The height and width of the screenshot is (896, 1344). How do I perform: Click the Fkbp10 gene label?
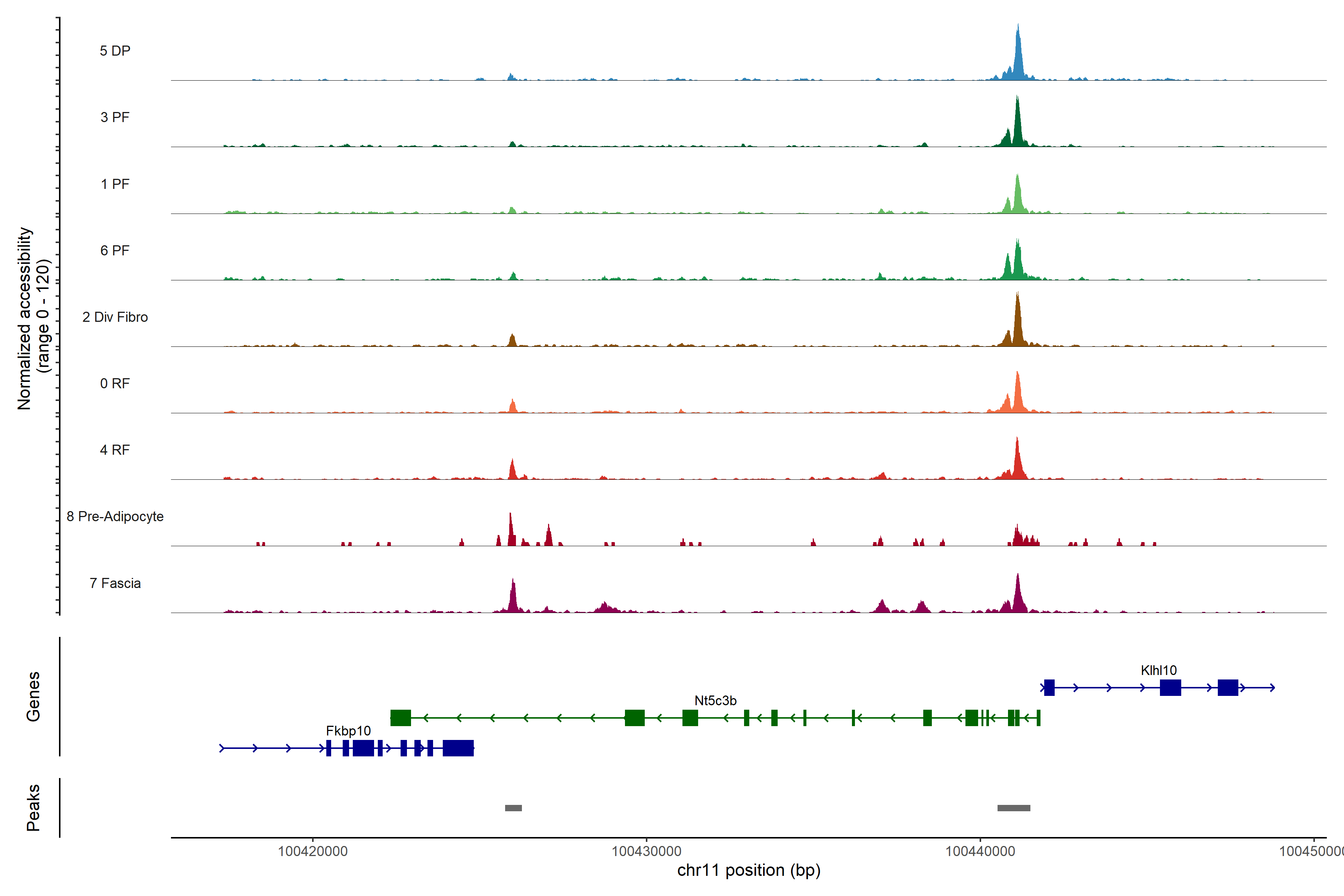348,731
